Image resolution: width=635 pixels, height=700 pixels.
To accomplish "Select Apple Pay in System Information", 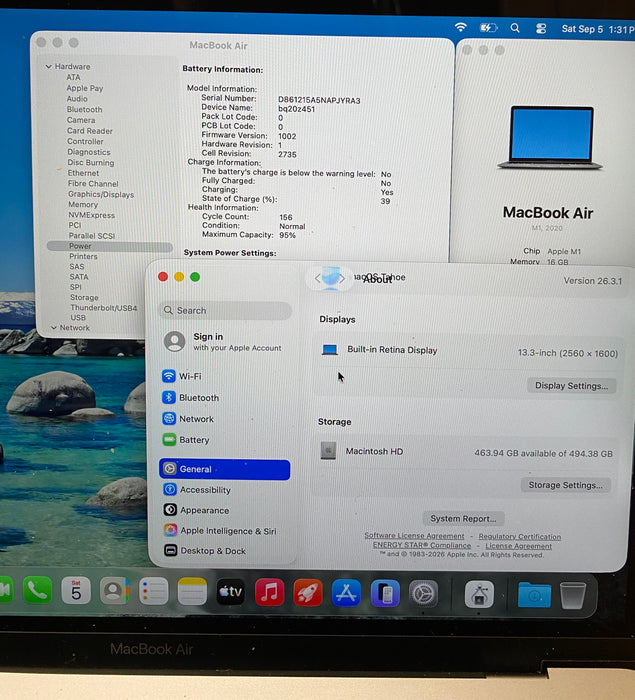I will [x=85, y=88].
